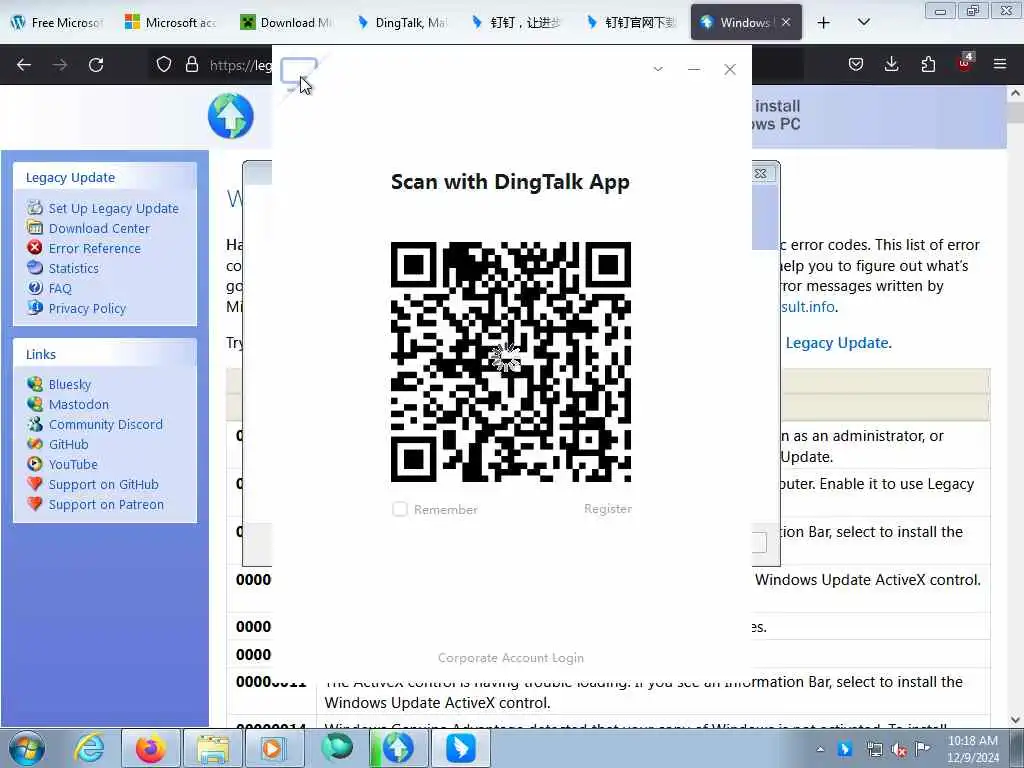
Task: Switch to Microsoft account tab
Action: click(172, 22)
